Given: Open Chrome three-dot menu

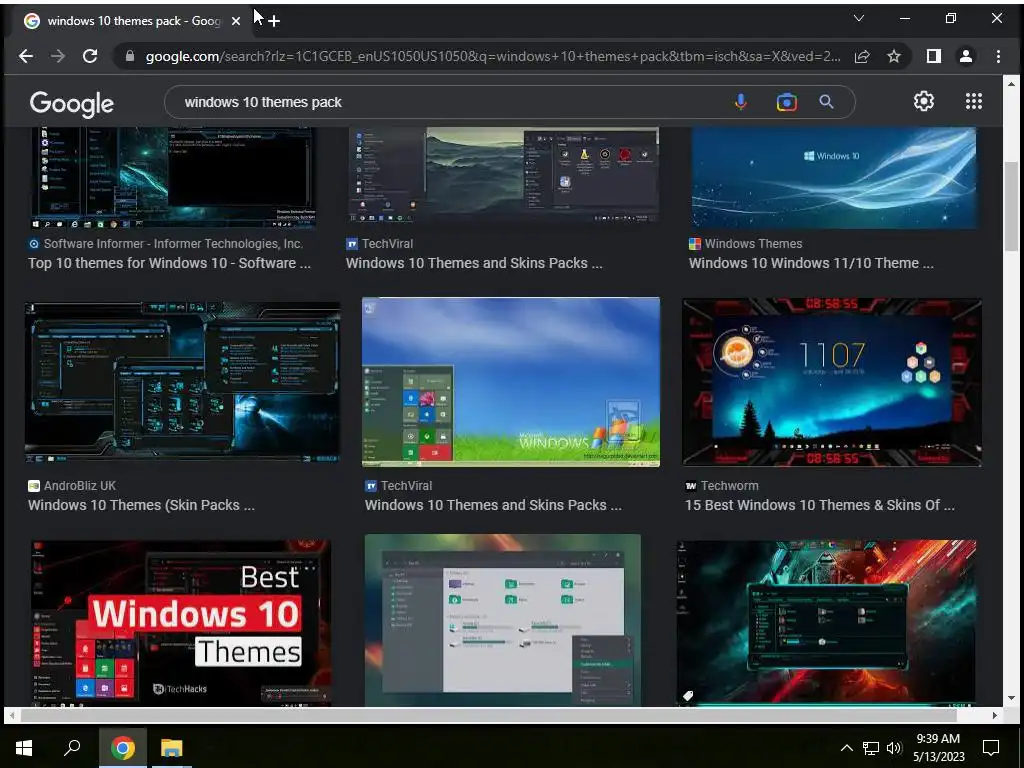Looking at the screenshot, I should pos(998,56).
